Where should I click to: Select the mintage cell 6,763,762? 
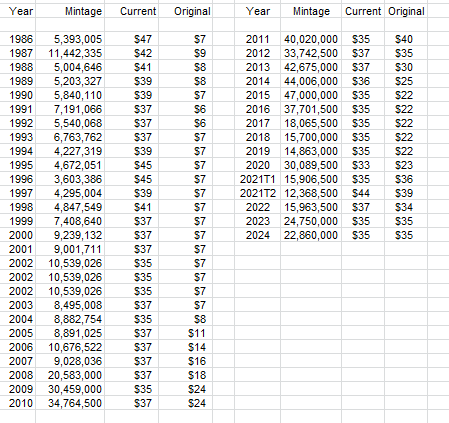click(x=70, y=137)
